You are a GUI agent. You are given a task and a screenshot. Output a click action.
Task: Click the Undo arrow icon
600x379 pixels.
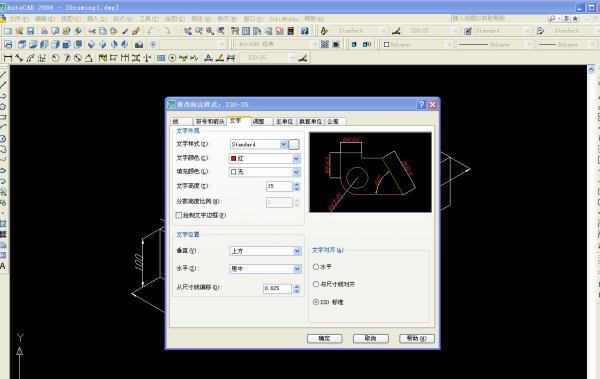(150, 31)
